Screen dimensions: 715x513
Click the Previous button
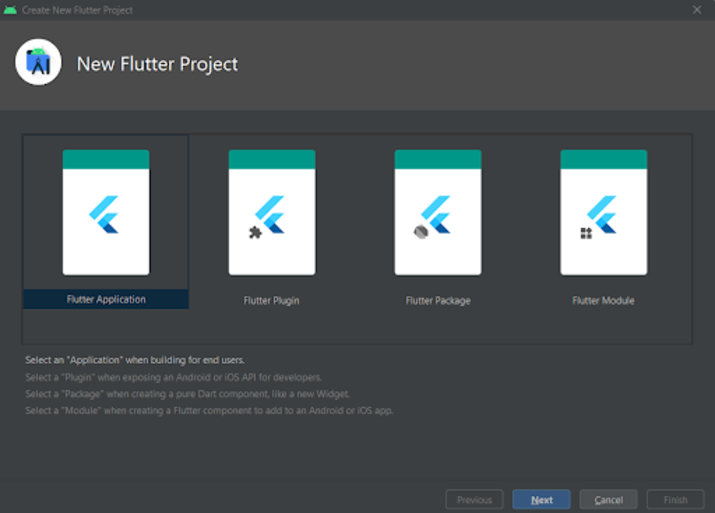click(474, 500)
